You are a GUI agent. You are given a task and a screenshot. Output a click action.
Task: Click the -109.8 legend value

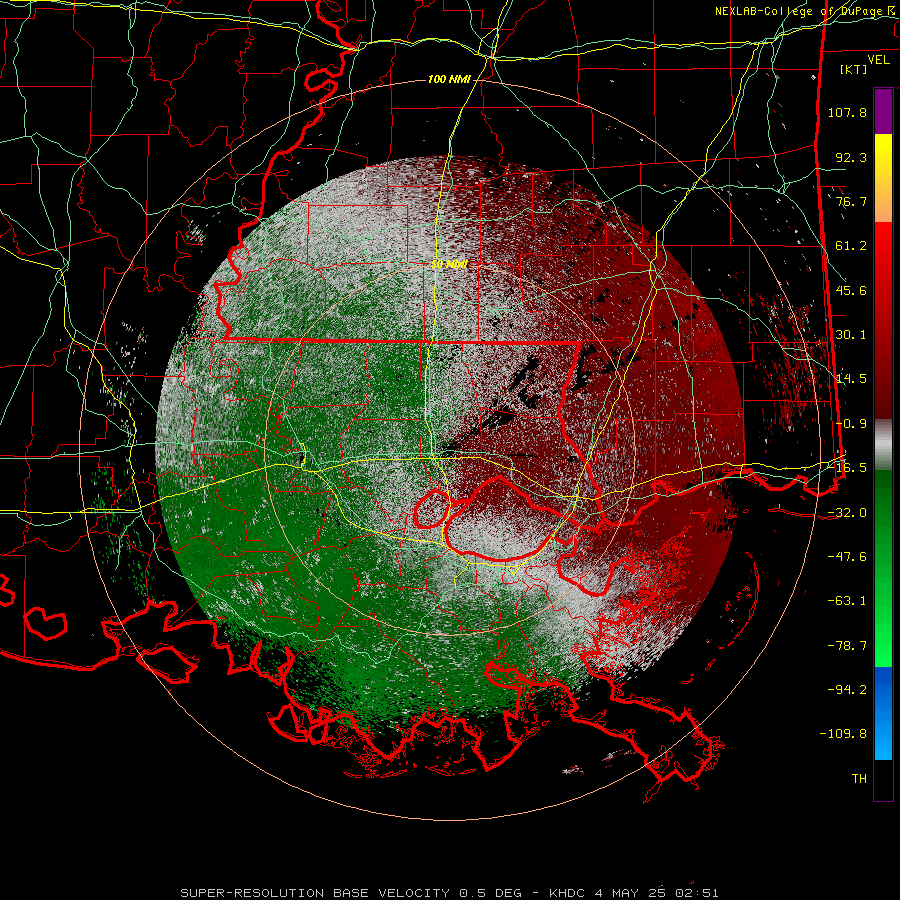(x=843, y=734)
